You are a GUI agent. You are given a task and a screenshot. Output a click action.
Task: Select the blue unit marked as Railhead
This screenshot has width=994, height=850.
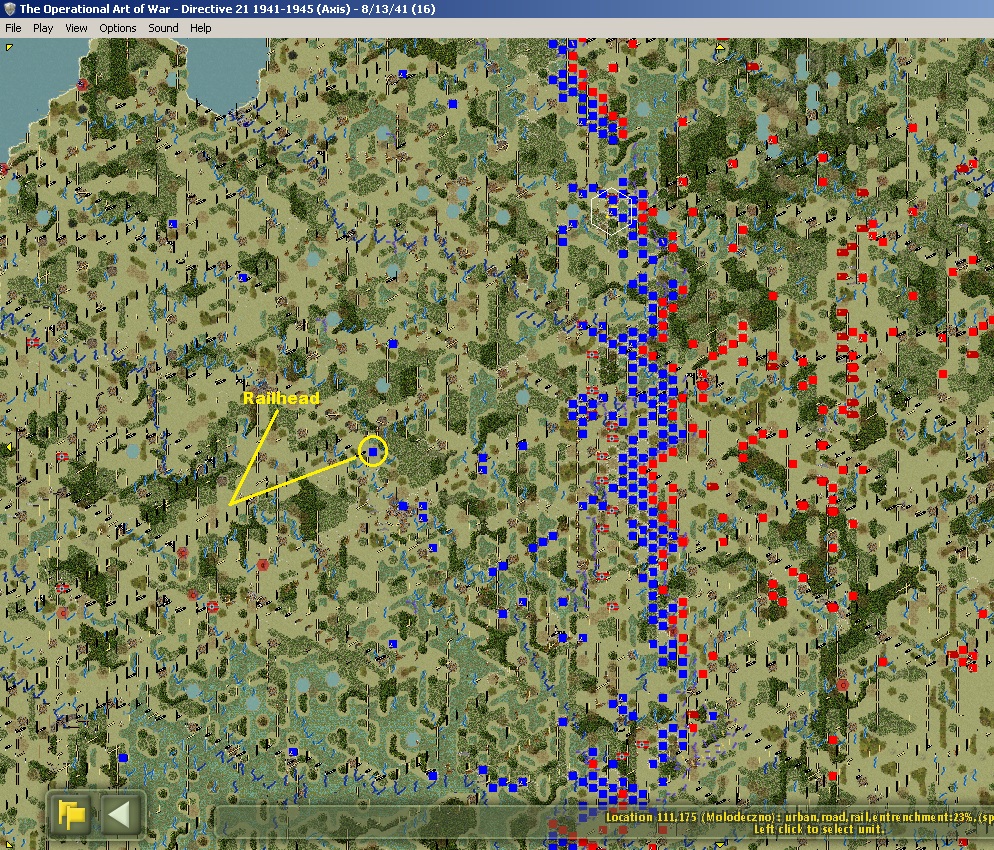point(373,451)
